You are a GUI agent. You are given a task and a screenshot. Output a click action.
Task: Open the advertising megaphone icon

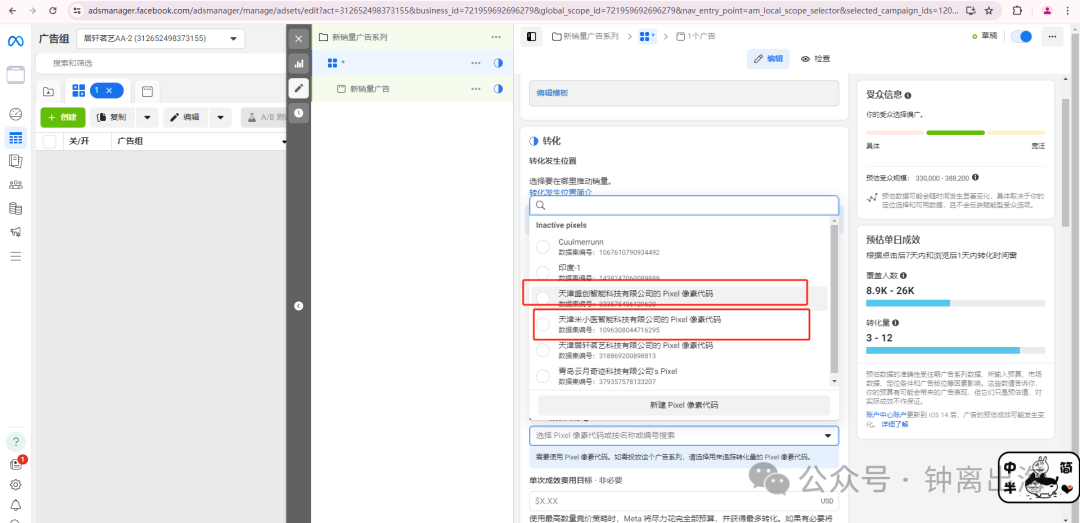click(16, 232)
